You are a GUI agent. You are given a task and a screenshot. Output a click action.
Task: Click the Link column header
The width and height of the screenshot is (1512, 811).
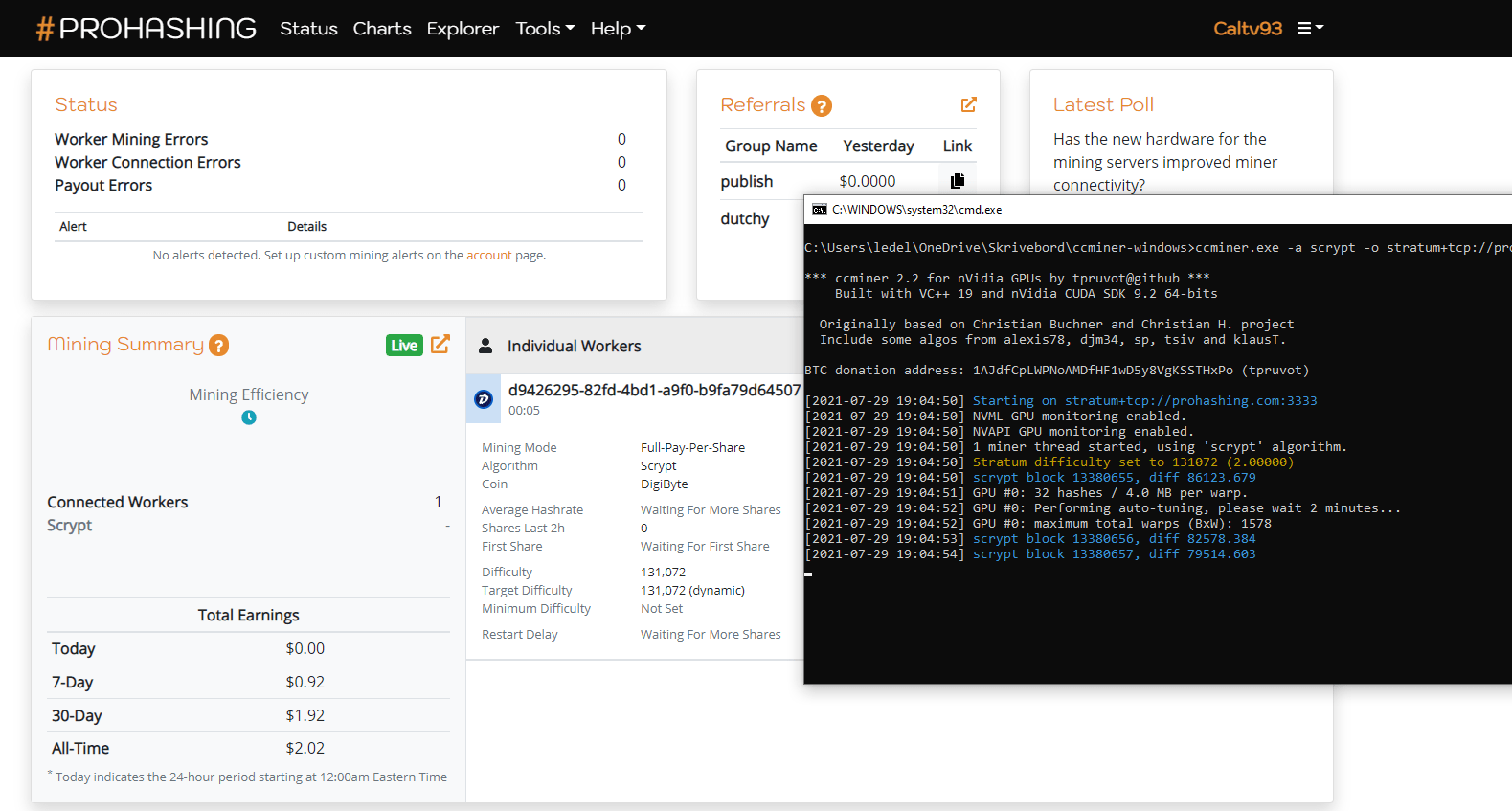957,146
